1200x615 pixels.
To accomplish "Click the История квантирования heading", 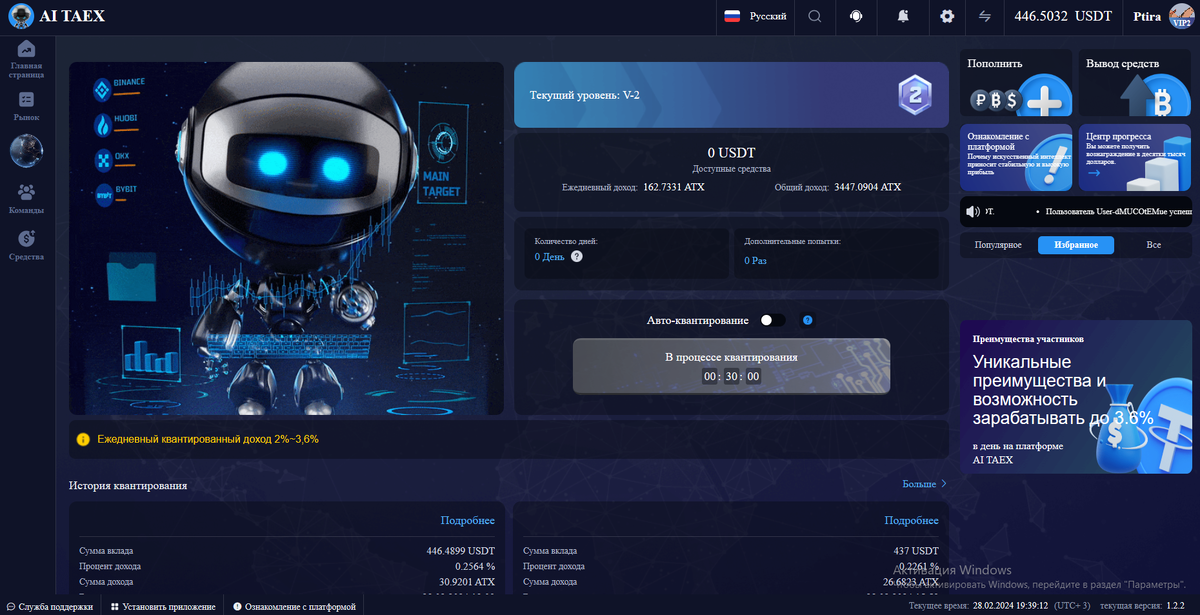I will coord(128,485).
